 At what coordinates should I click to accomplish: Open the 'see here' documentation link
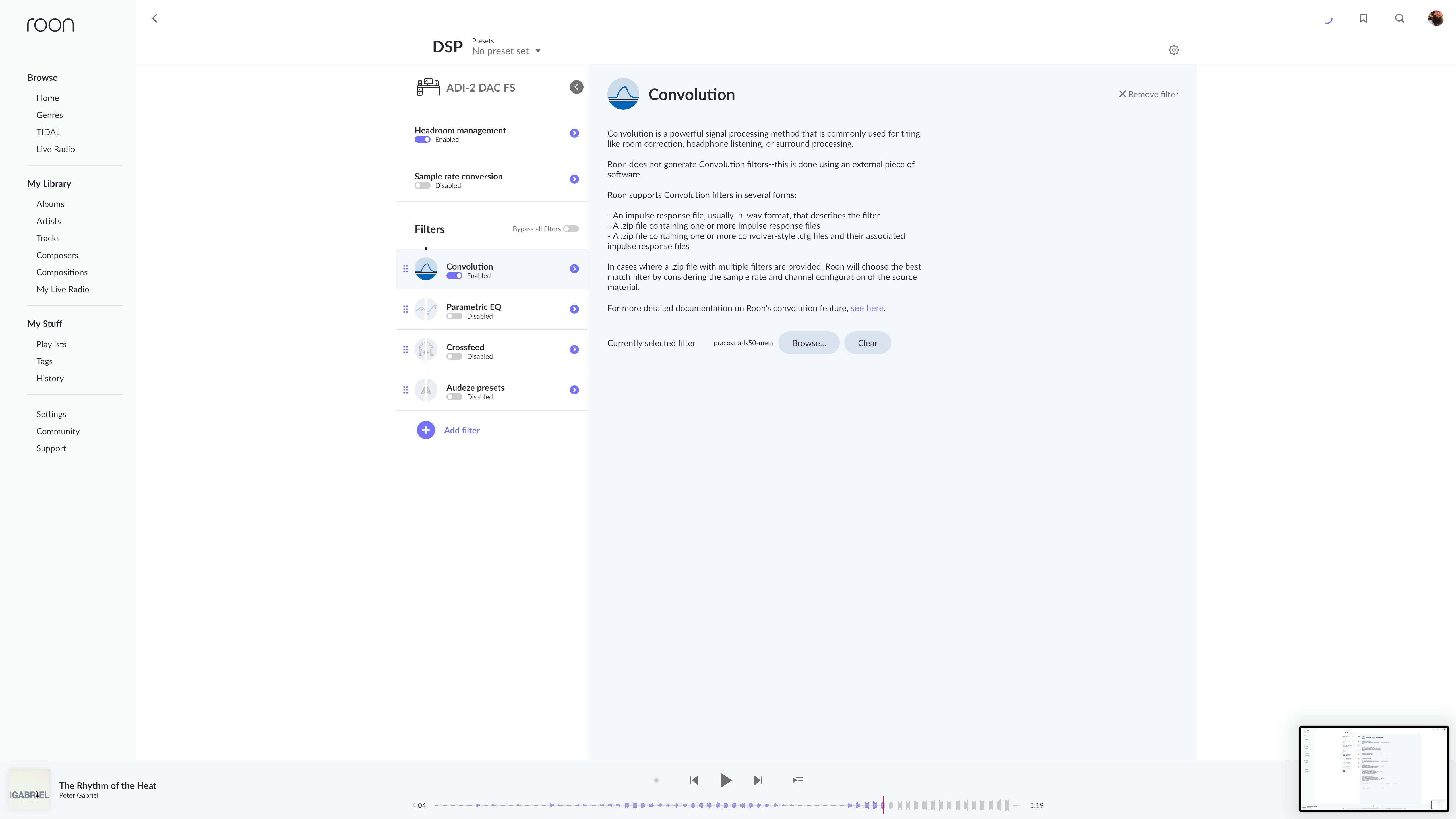coord(866,308)
